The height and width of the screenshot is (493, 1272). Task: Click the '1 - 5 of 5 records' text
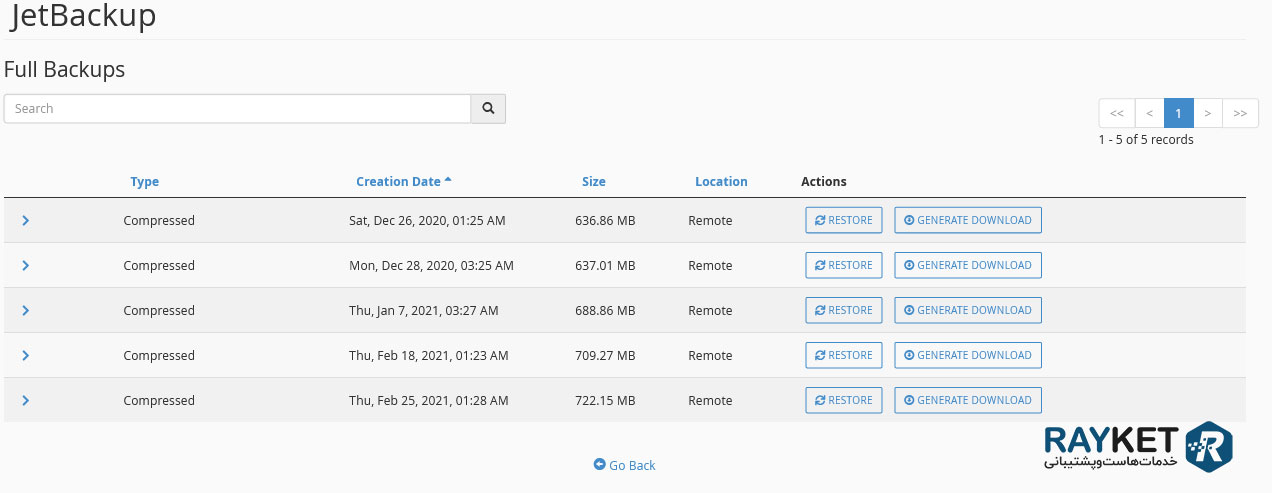(x=1146, y=140)
